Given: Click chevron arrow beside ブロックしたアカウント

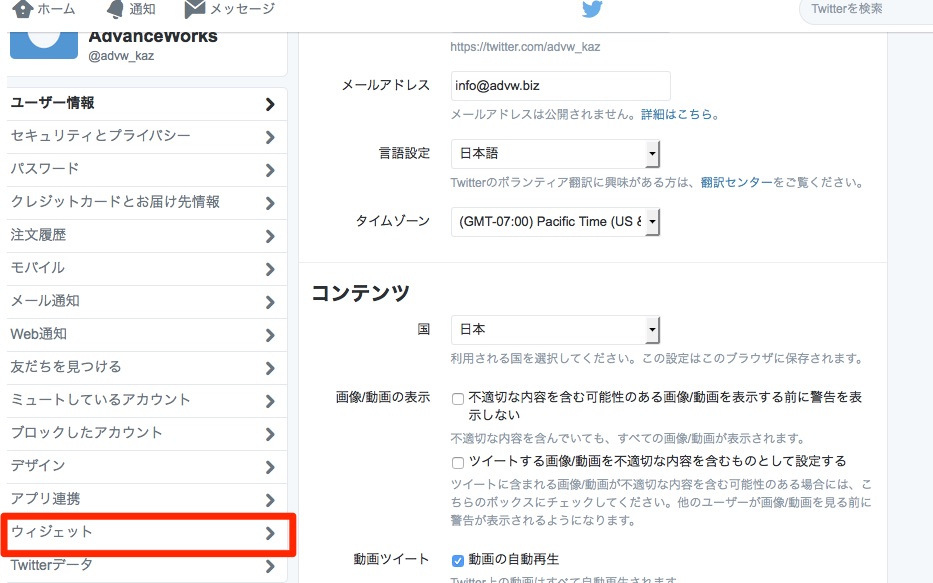Looking at the screenshot, I should point(270,434).
